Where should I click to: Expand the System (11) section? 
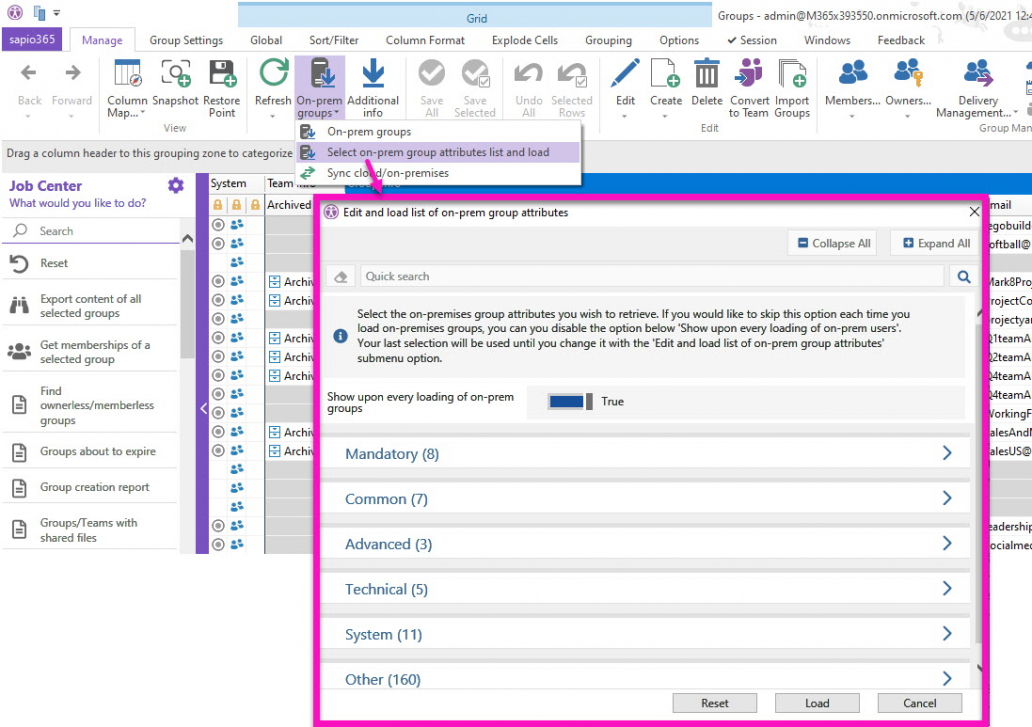click(645, 634)
